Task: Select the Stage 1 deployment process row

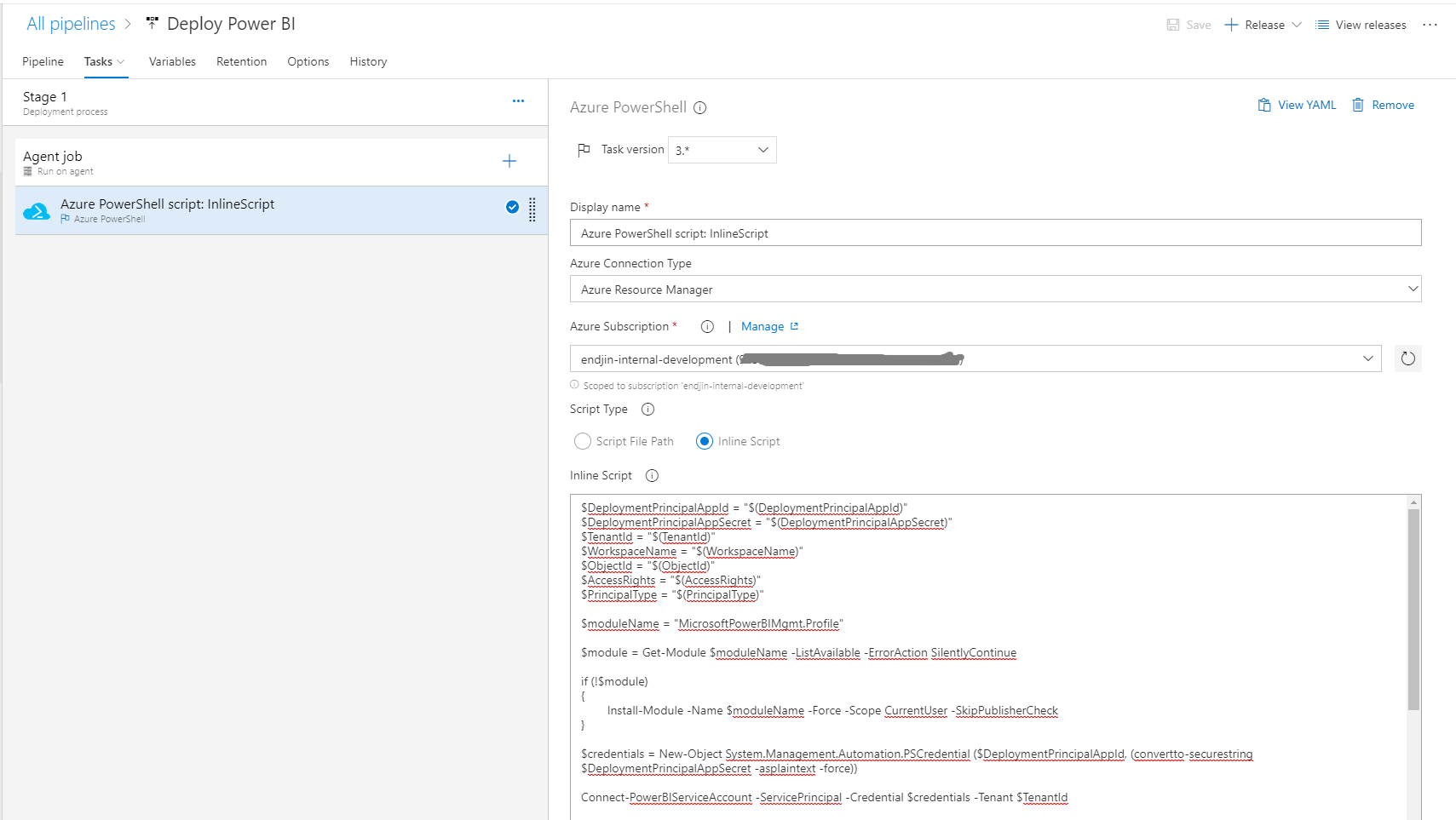Action: [x=275, y=102]
